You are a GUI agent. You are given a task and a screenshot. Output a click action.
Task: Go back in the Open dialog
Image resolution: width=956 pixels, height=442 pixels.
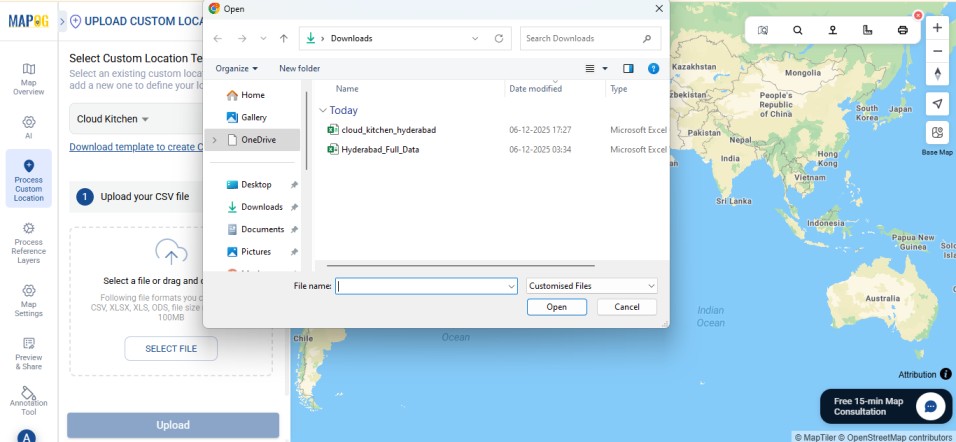[218, 38]
